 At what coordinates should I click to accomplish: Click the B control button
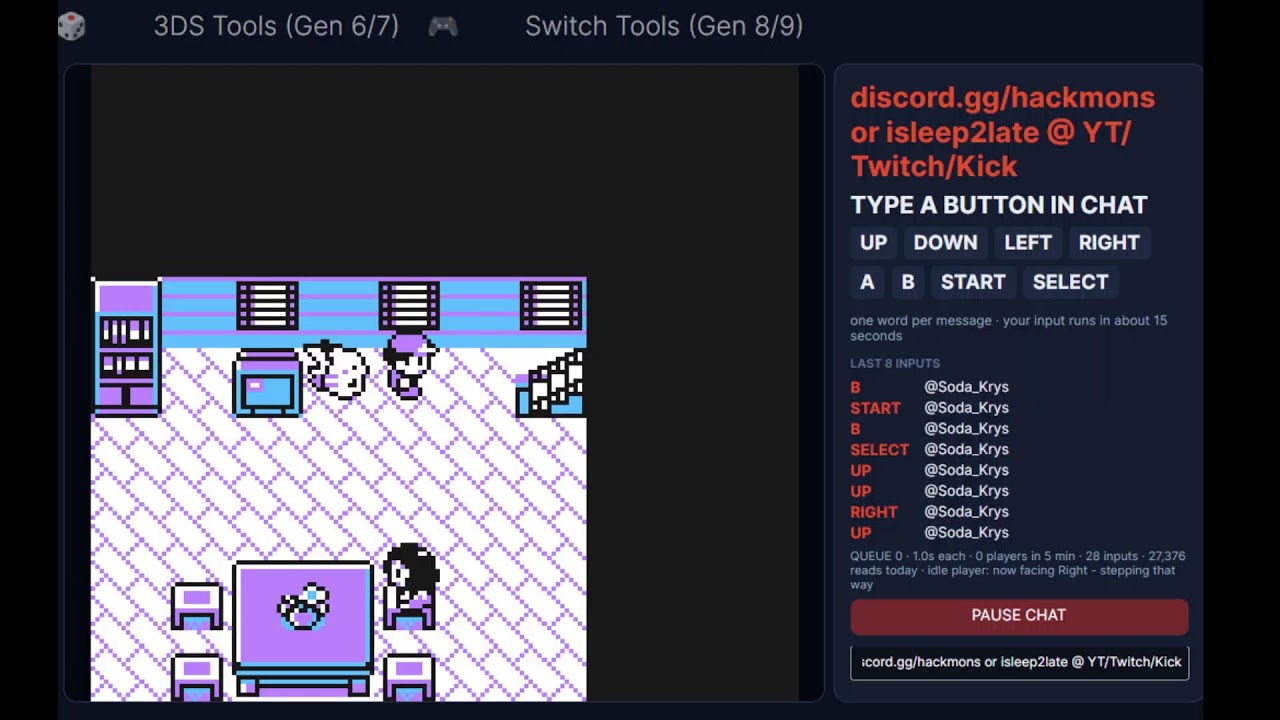[x=908, y=282]
